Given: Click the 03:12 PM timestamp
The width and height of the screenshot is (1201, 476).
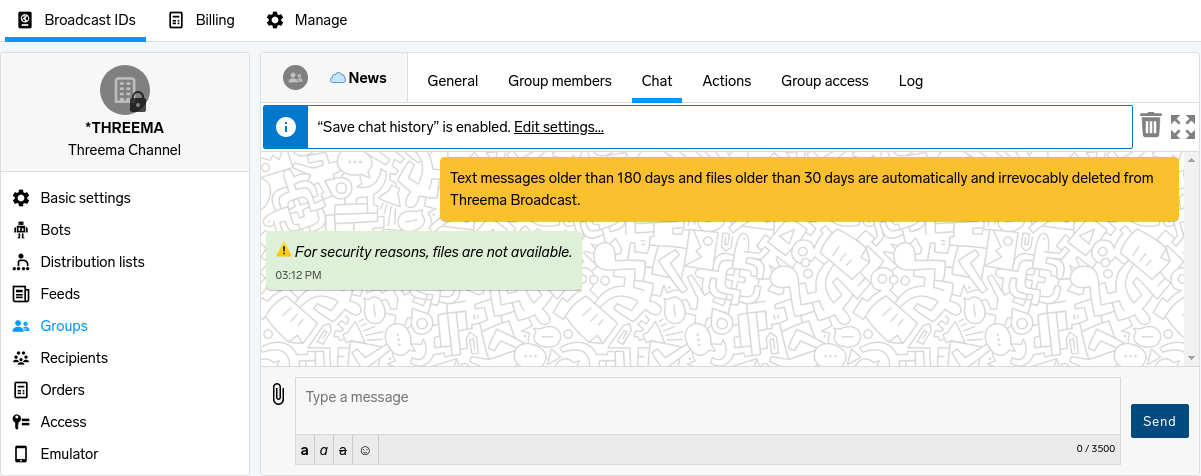Looking at the screenshot, I should point(298,275).
